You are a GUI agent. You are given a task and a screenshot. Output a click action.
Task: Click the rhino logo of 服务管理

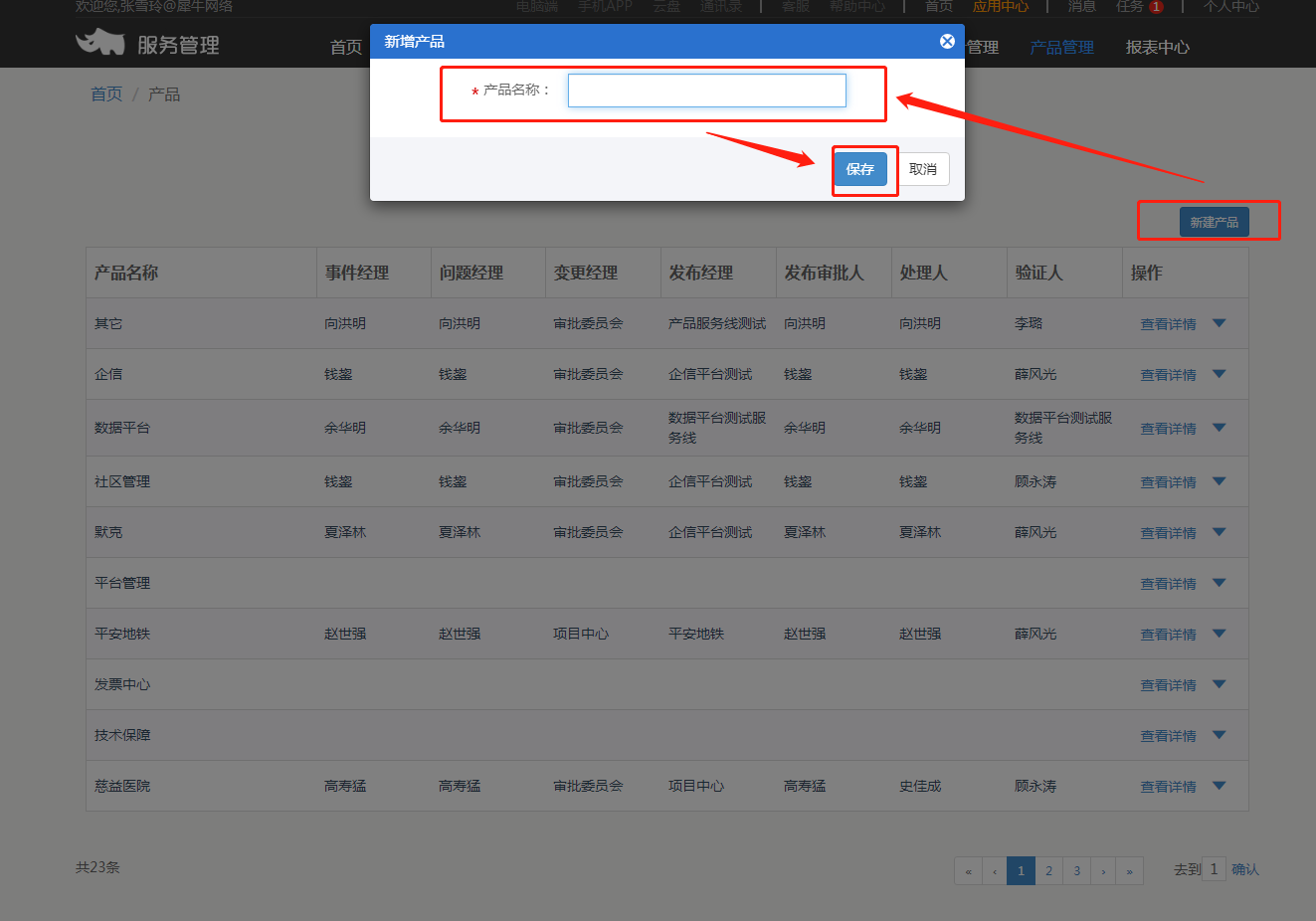(x=99, y=43)
